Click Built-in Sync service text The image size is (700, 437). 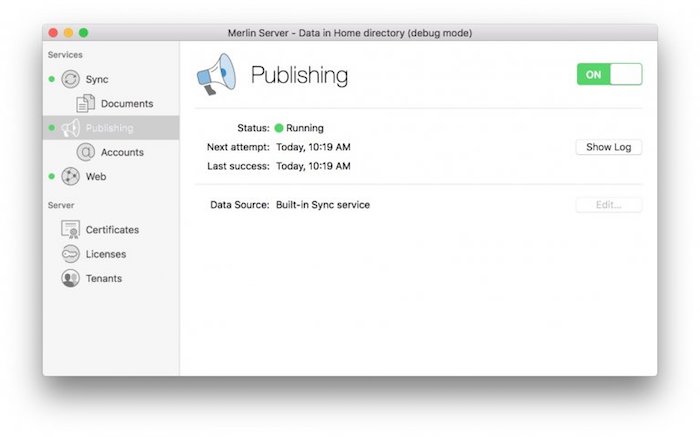tap(323, 205)
